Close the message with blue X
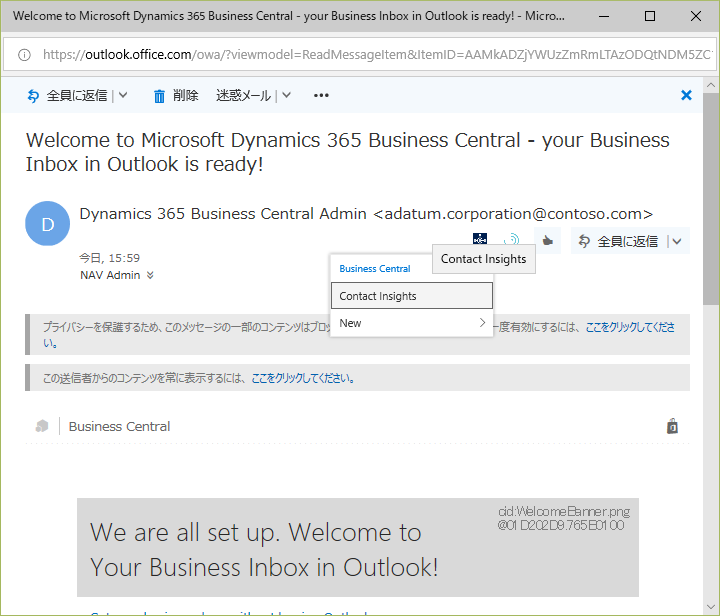Viewport: 720px width, 616px height. tap(686, 95)
